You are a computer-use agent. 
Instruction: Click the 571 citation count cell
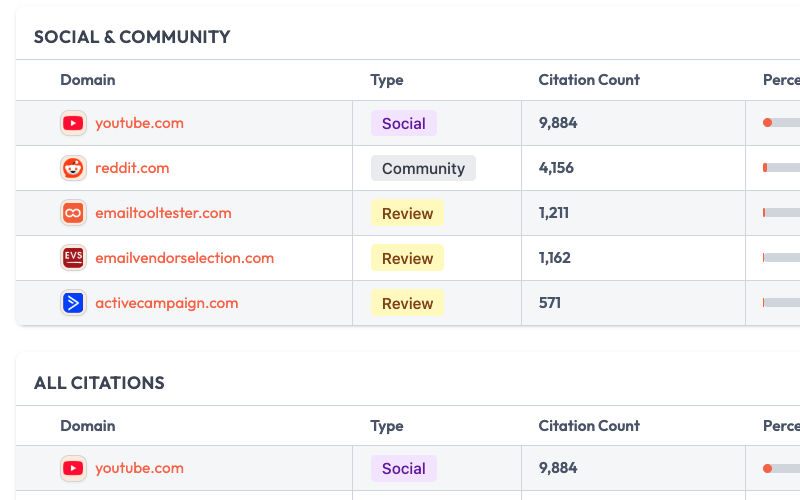pyautogui.click(x=549, y=303)
